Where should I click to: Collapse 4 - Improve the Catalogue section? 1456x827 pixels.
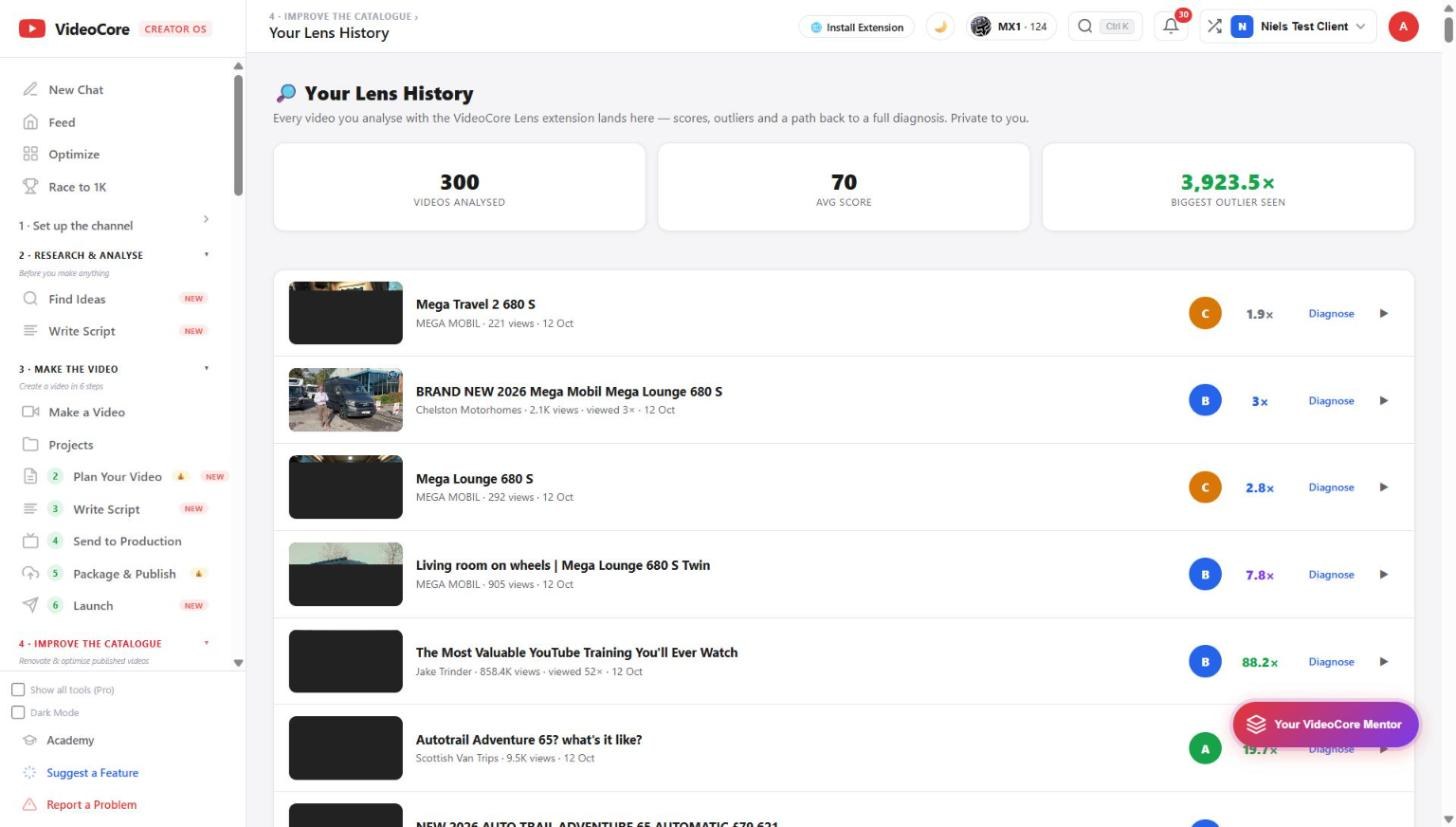(115, 644)
